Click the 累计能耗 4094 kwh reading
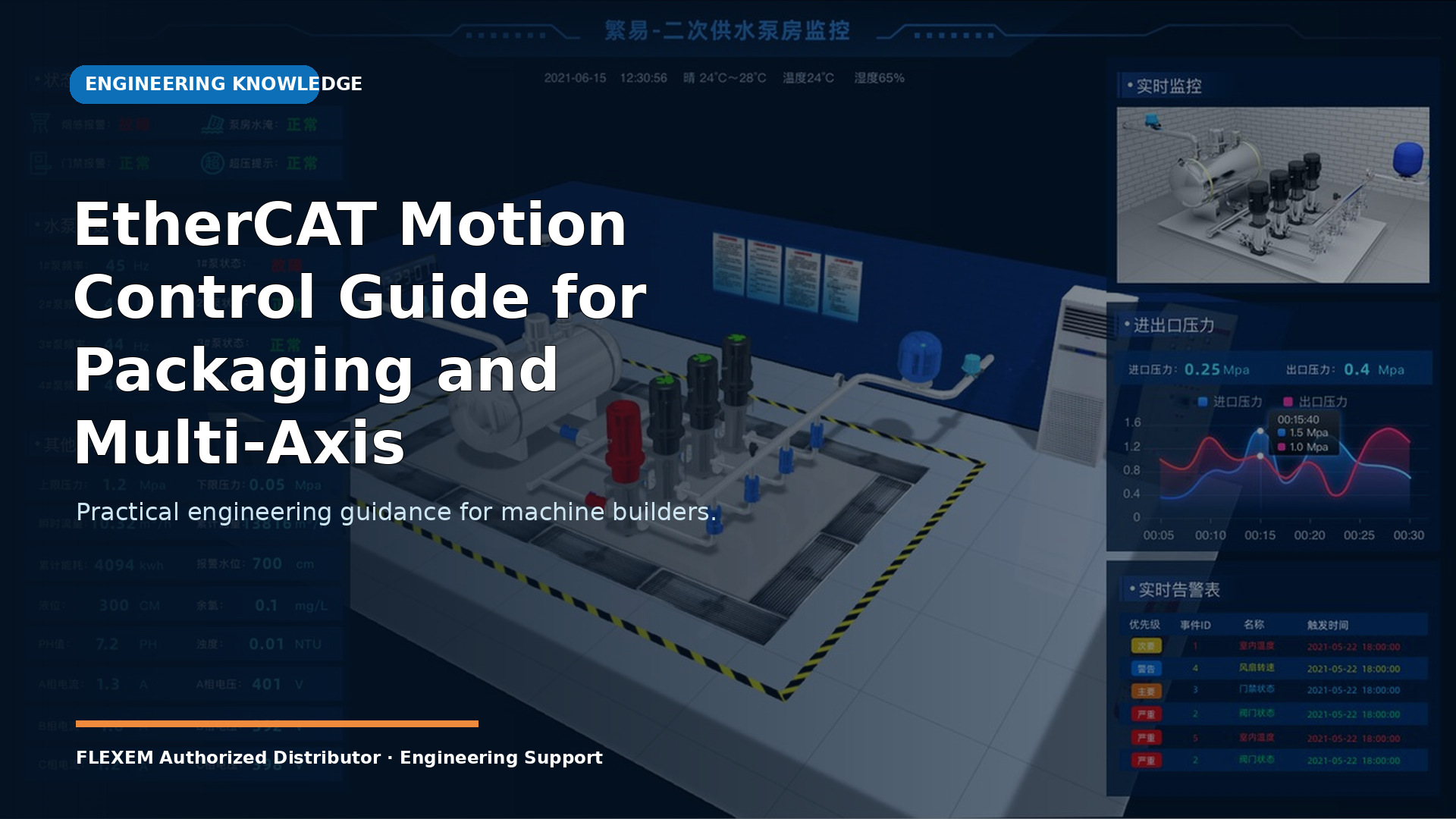The width and height of the screenshot is (1456, 819). pyautogui.click(x=101, y=565)
